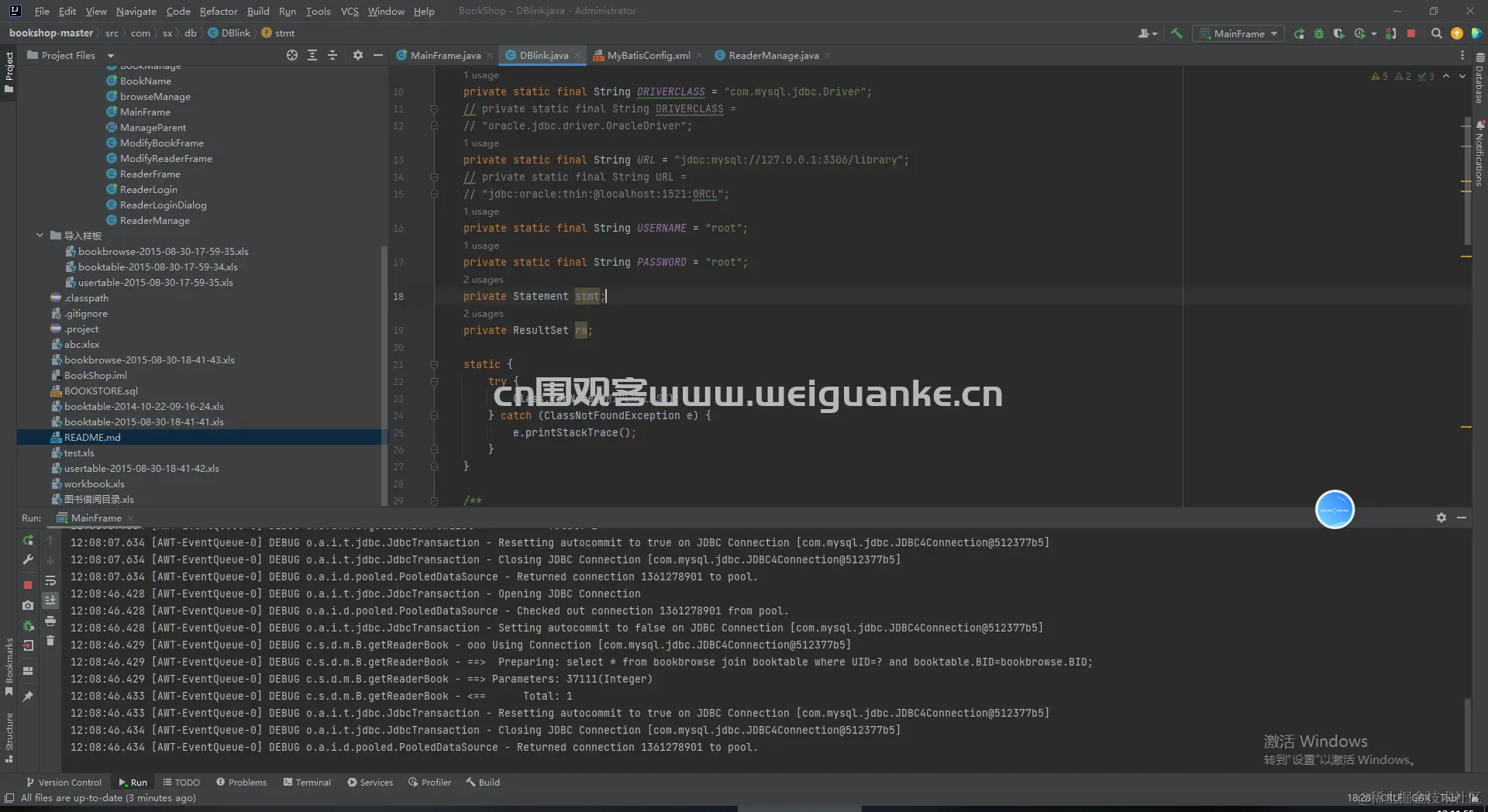Click the orange IDE update arrow icon
Viewport: 1488px width, 812px height.
coord(1457,33)
